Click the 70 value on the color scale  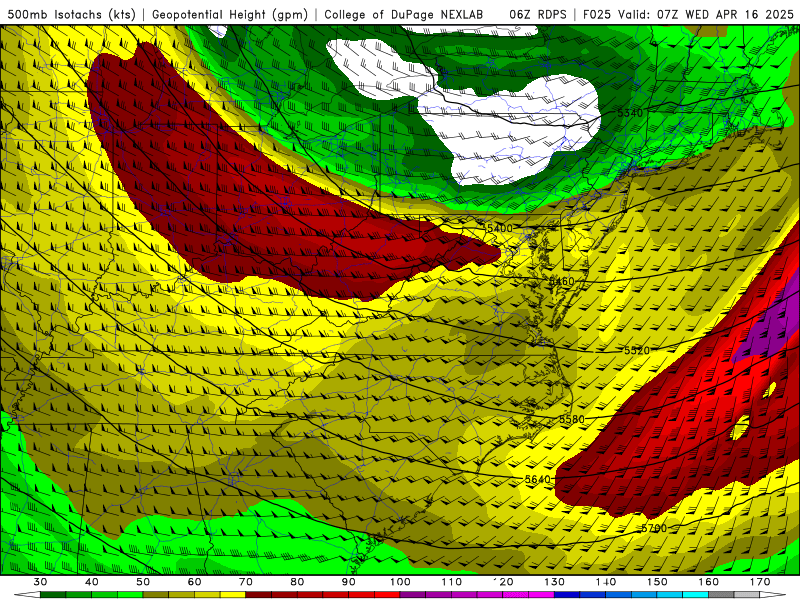[x=246, y=582]
